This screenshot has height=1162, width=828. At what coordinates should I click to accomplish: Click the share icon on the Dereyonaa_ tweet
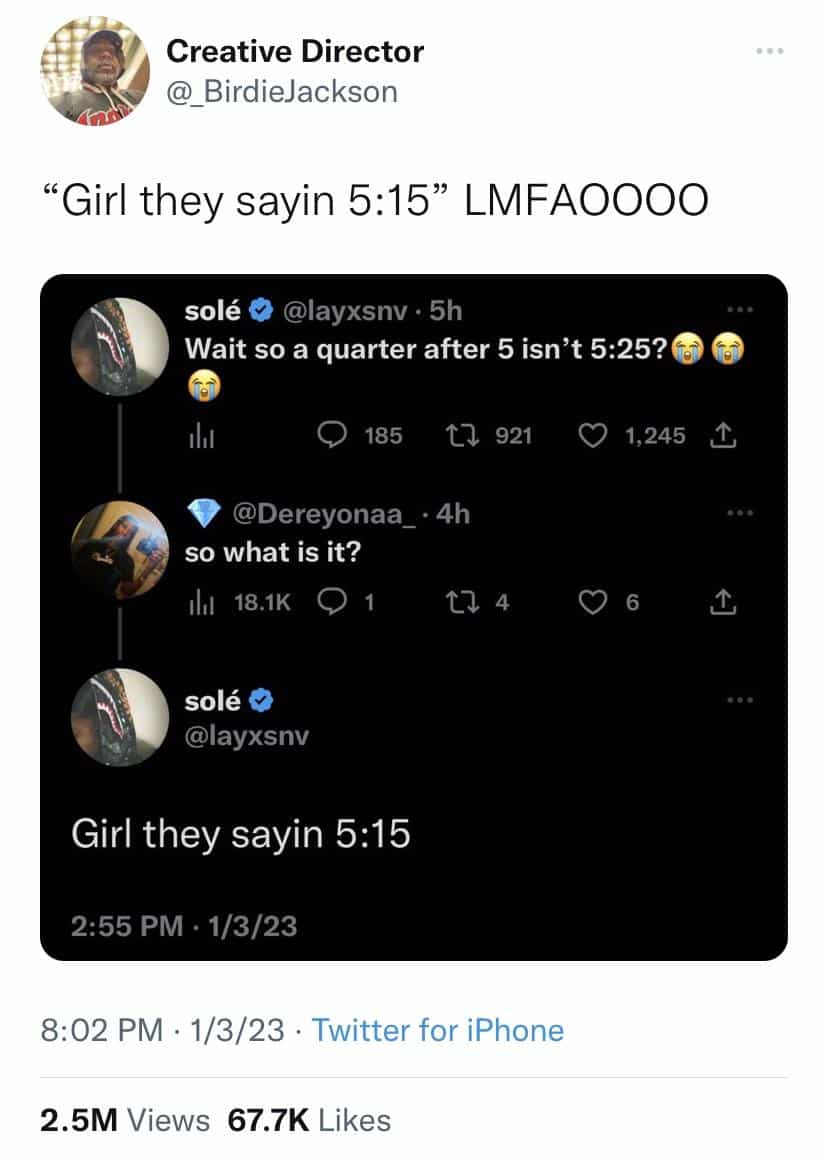coord(723,602)
